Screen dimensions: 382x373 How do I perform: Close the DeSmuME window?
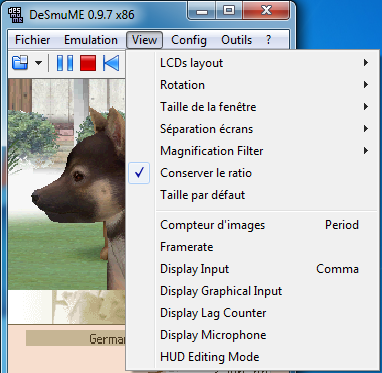coord(266,11)
